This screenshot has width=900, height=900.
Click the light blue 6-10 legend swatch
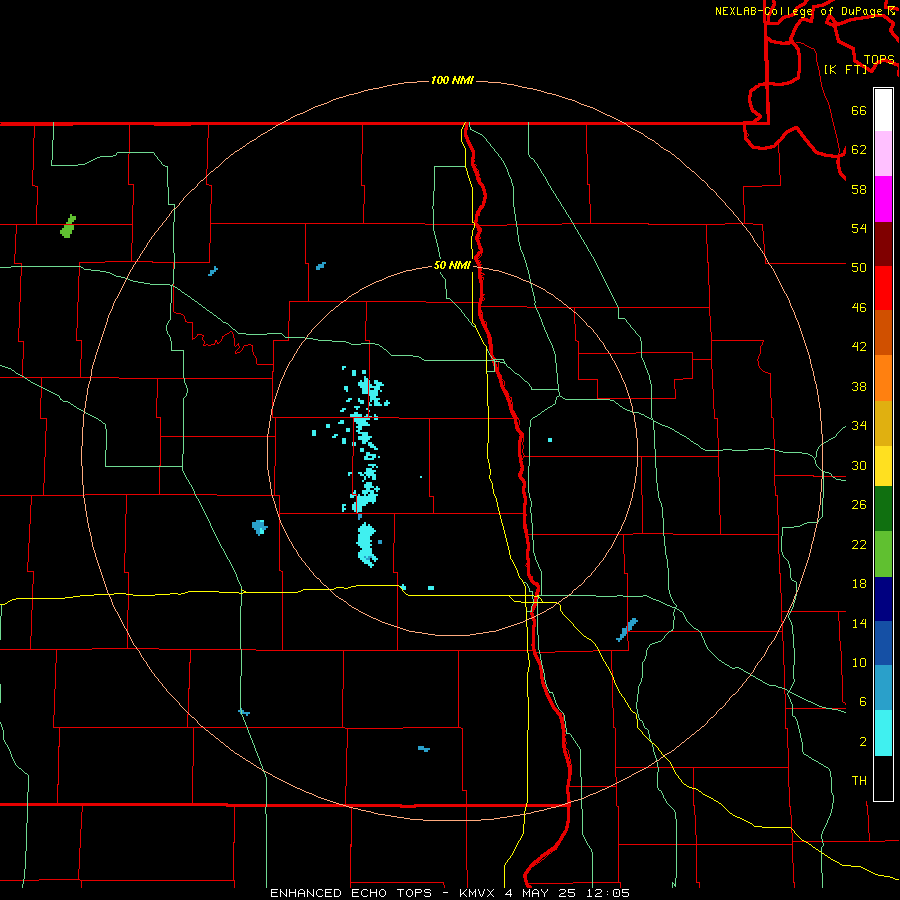coord(883,688)
